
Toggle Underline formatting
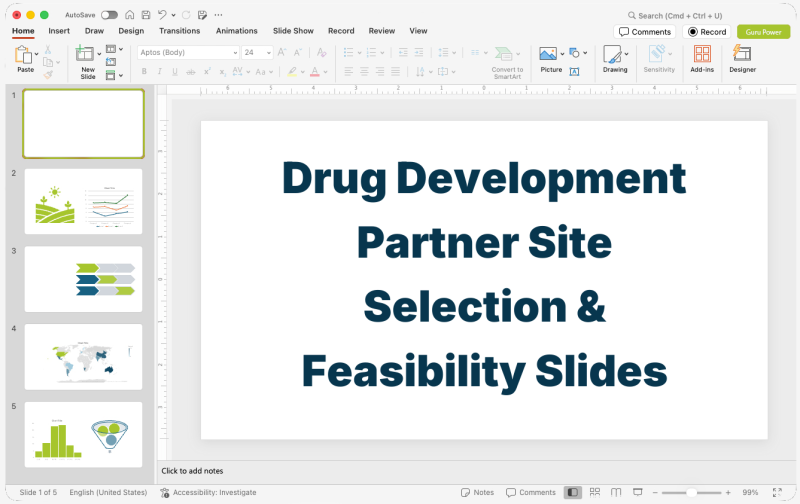pos(175,71)
